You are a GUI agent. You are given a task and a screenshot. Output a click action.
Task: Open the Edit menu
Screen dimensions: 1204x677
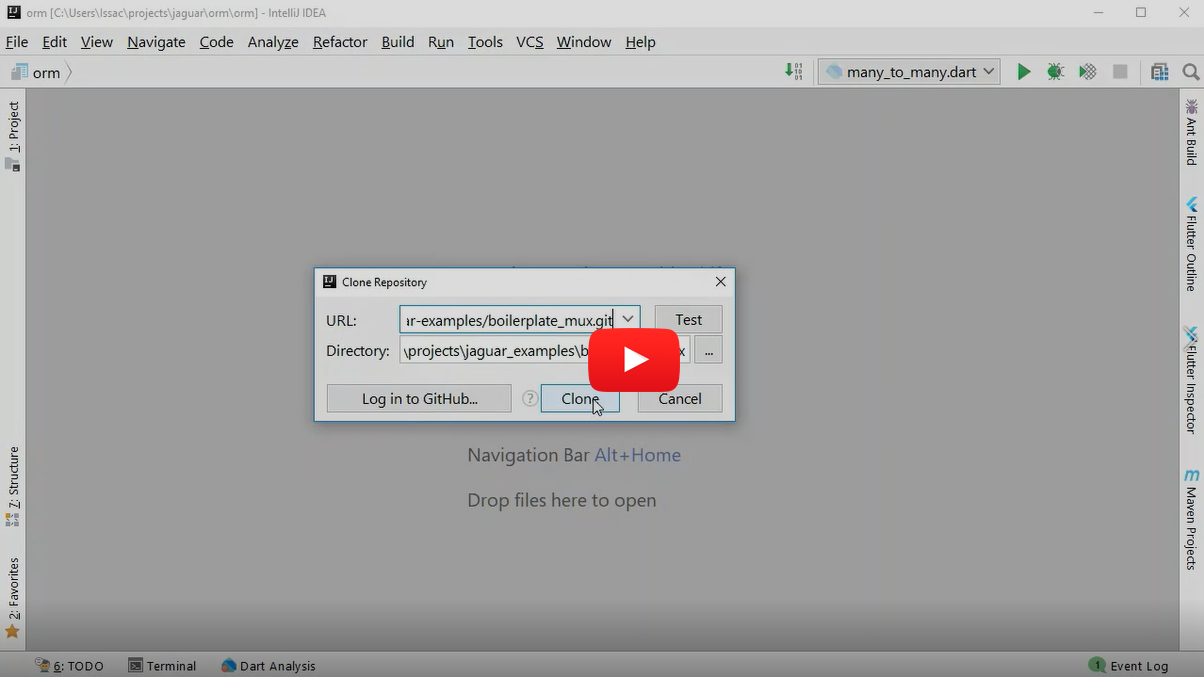pos(54,42)
